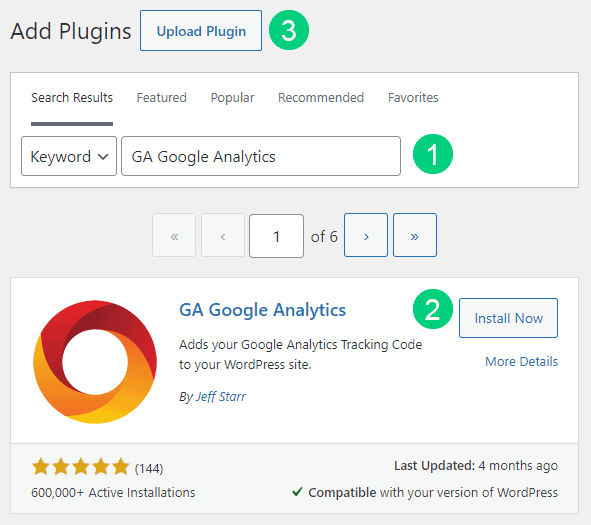Go to the previous results page

coord(223,236)
